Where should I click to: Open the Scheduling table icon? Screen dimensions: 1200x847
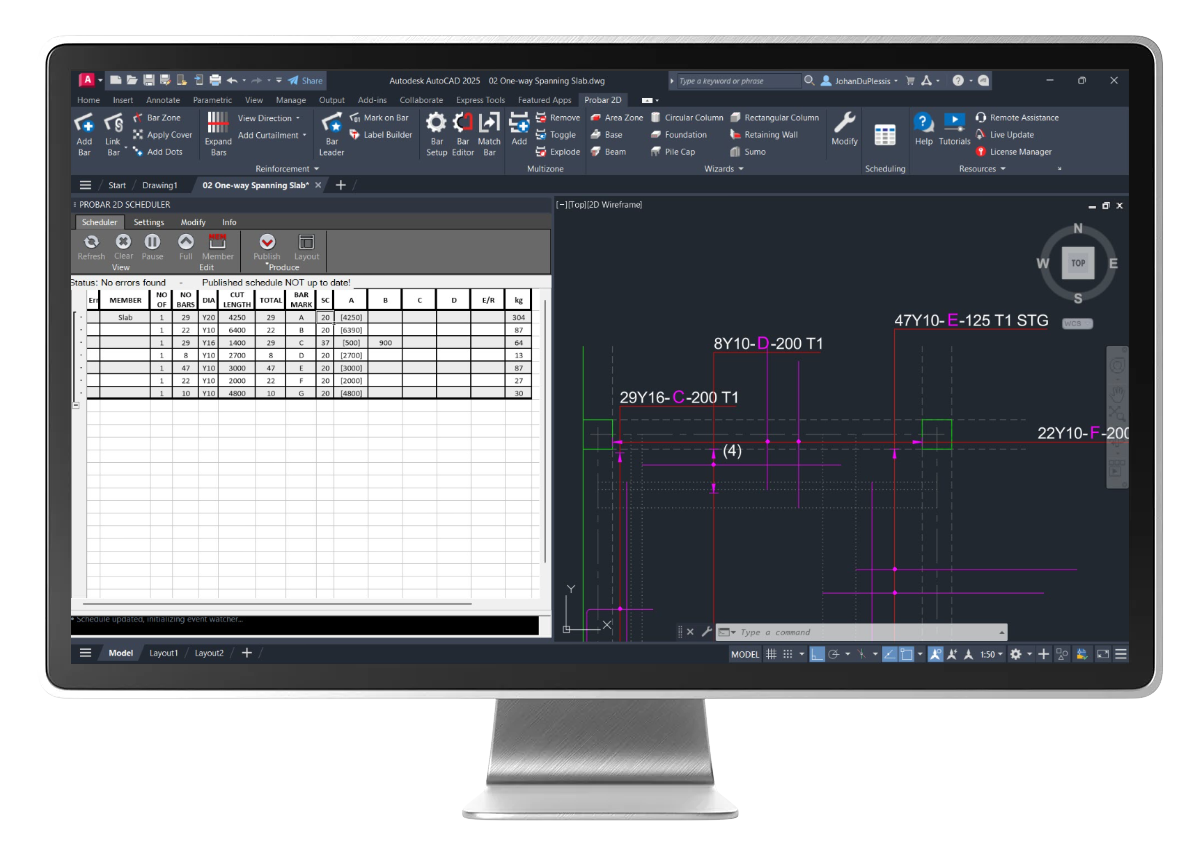[885, 135]
